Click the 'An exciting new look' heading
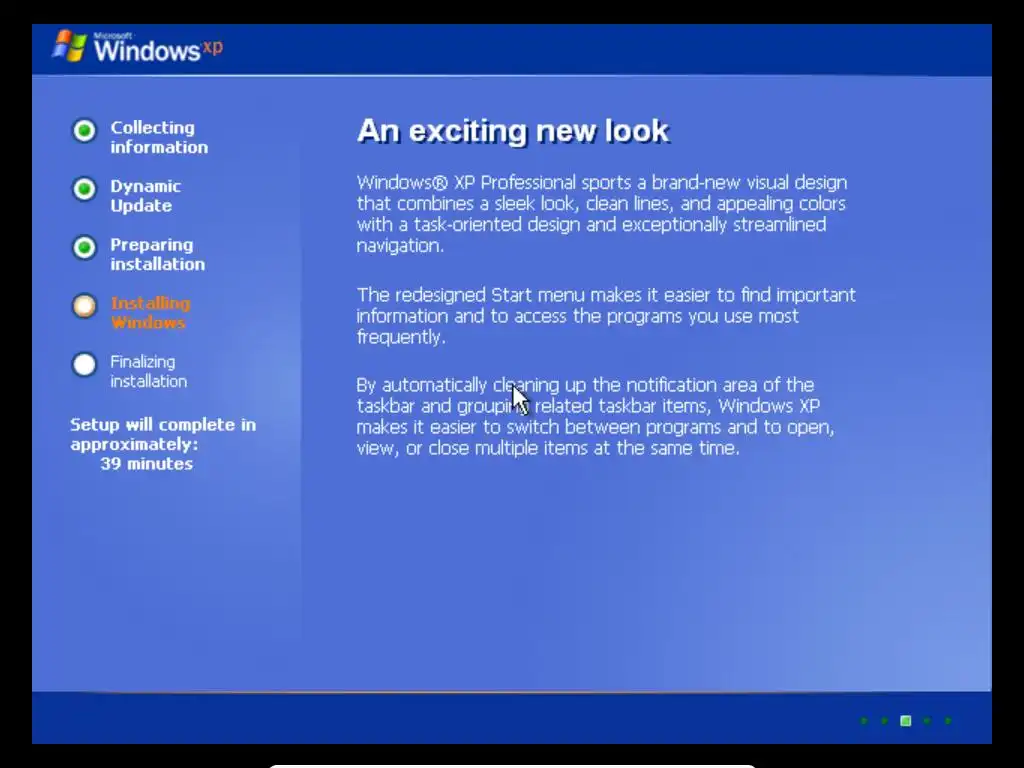The width and height of the screenshot is (1024, 768). coord(513,131)
